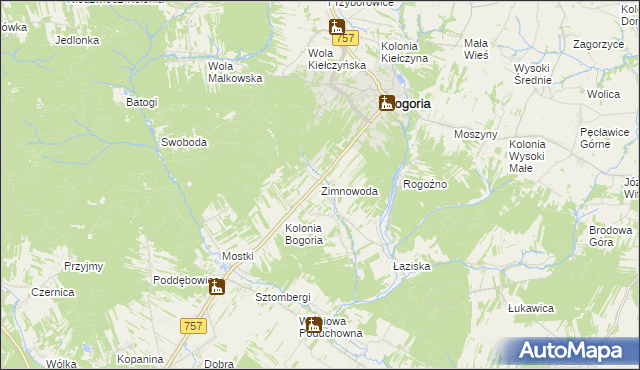Select the Kolonia Wysoki Małe label
640x370 pixels.
tap(527, 156)
